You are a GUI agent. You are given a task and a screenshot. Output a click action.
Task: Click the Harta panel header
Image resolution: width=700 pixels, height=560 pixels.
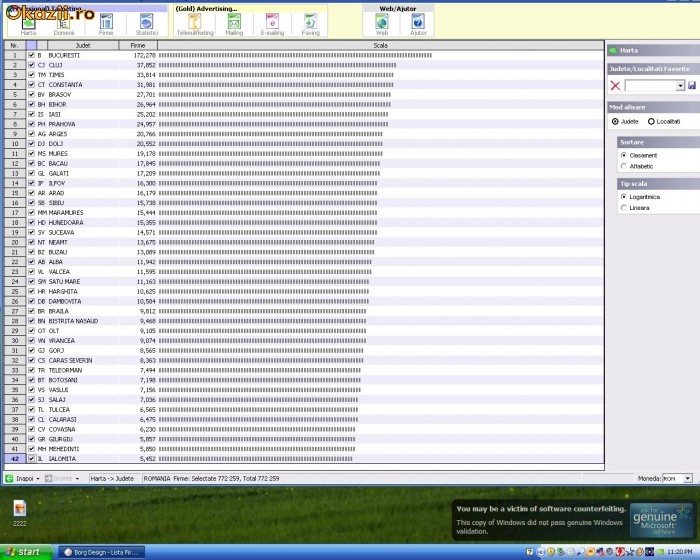coord(653,50)
